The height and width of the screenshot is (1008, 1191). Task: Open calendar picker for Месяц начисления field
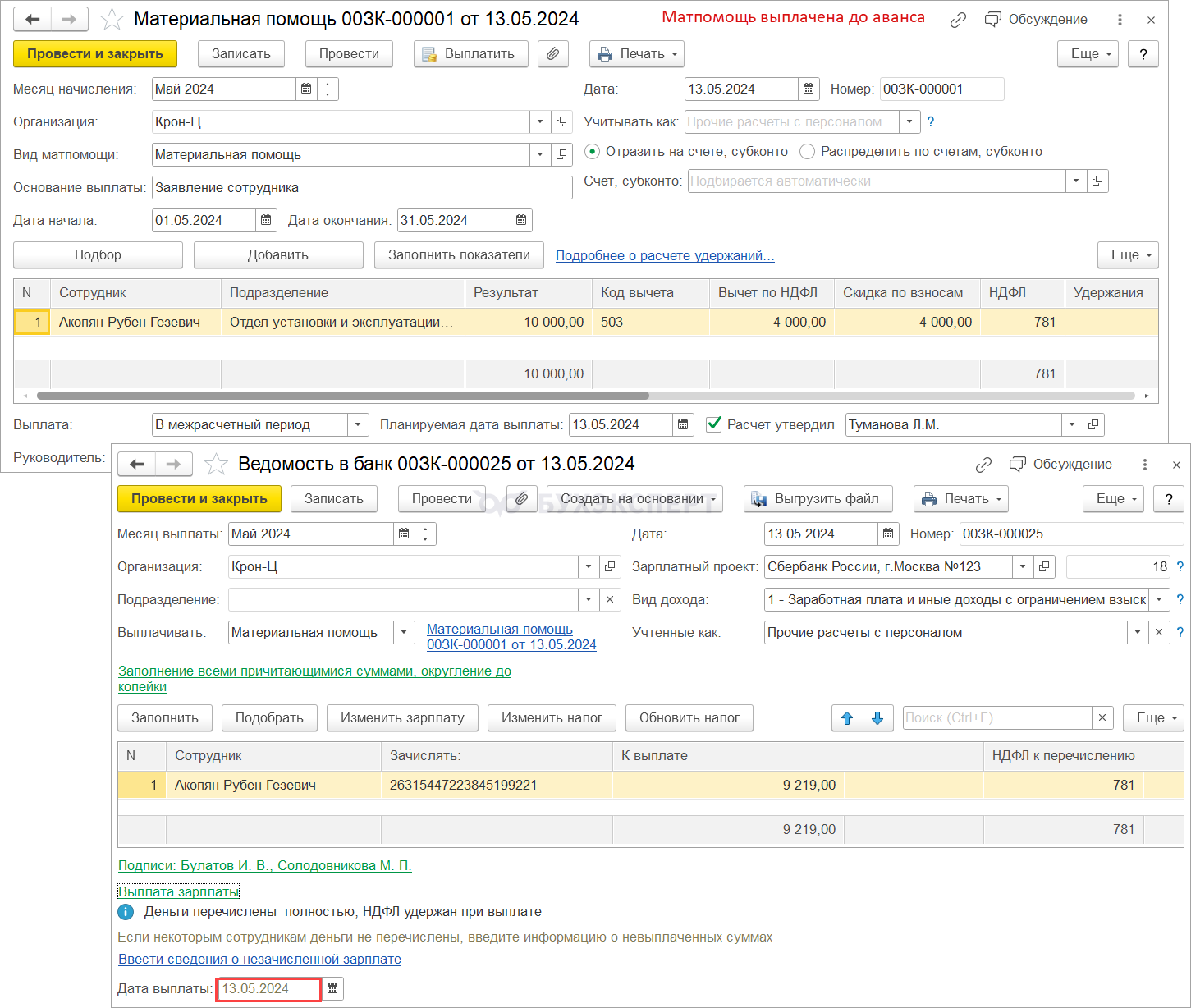[306, 89]
